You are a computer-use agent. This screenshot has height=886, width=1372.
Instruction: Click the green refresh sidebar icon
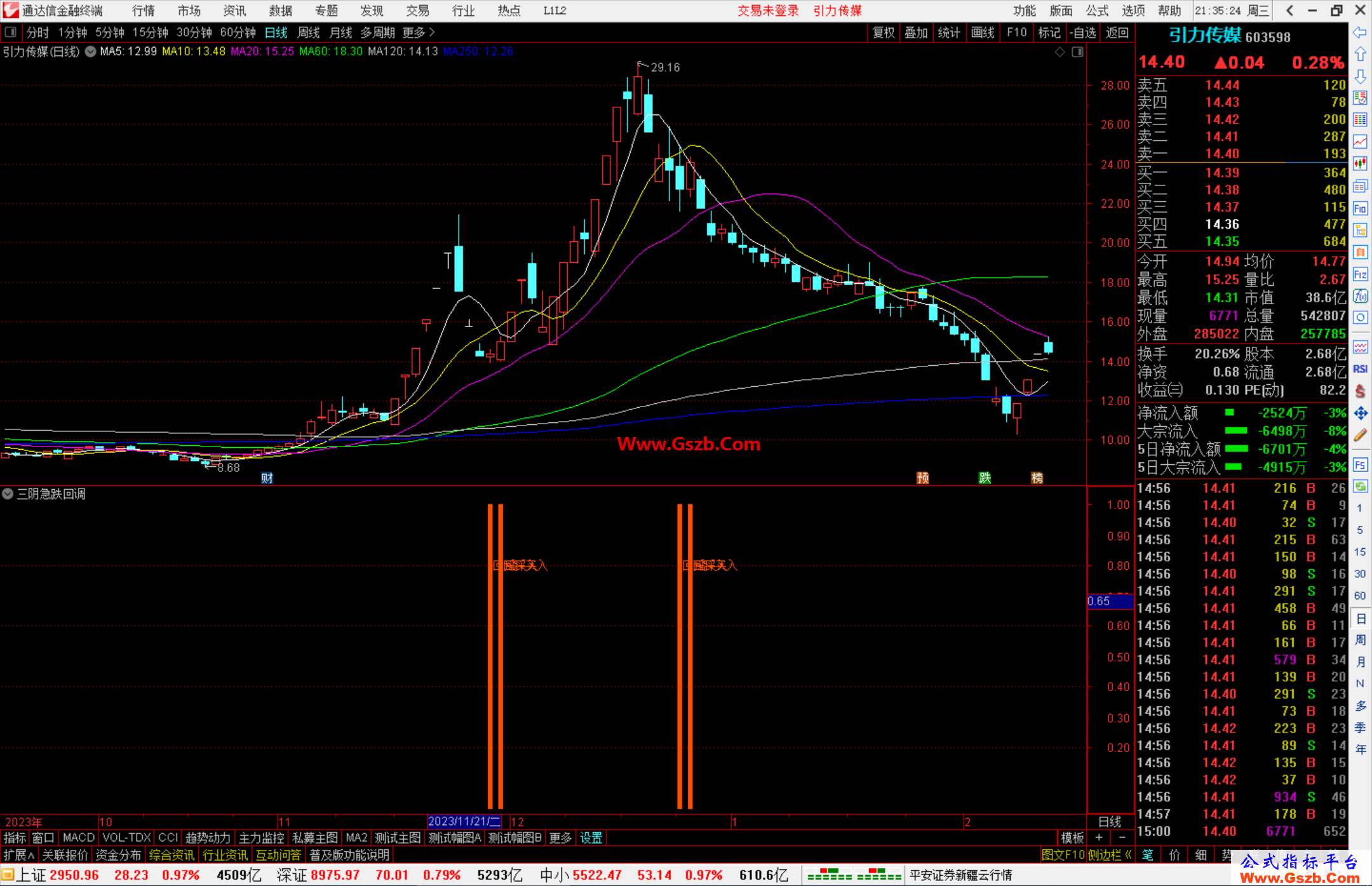pos(1360,487)
